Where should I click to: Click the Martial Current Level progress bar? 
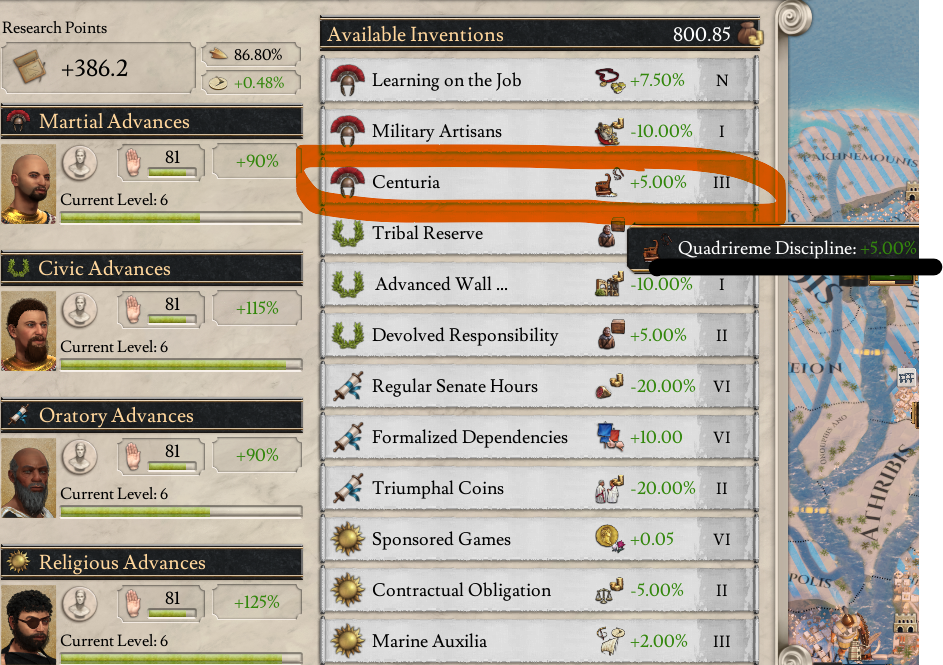pyautogui.click(x=180, y=217)
